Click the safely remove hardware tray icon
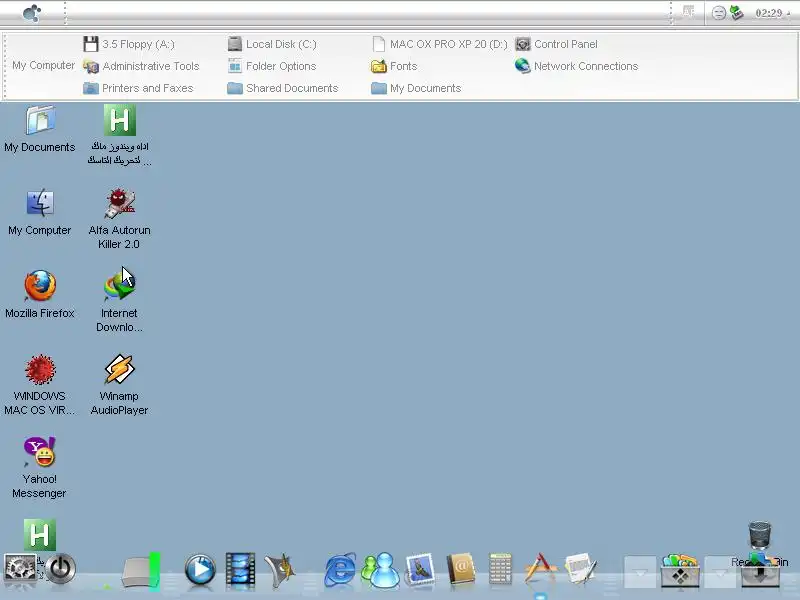Image resolution: width=800 pixels, height=600 pixels. (737, 13)
